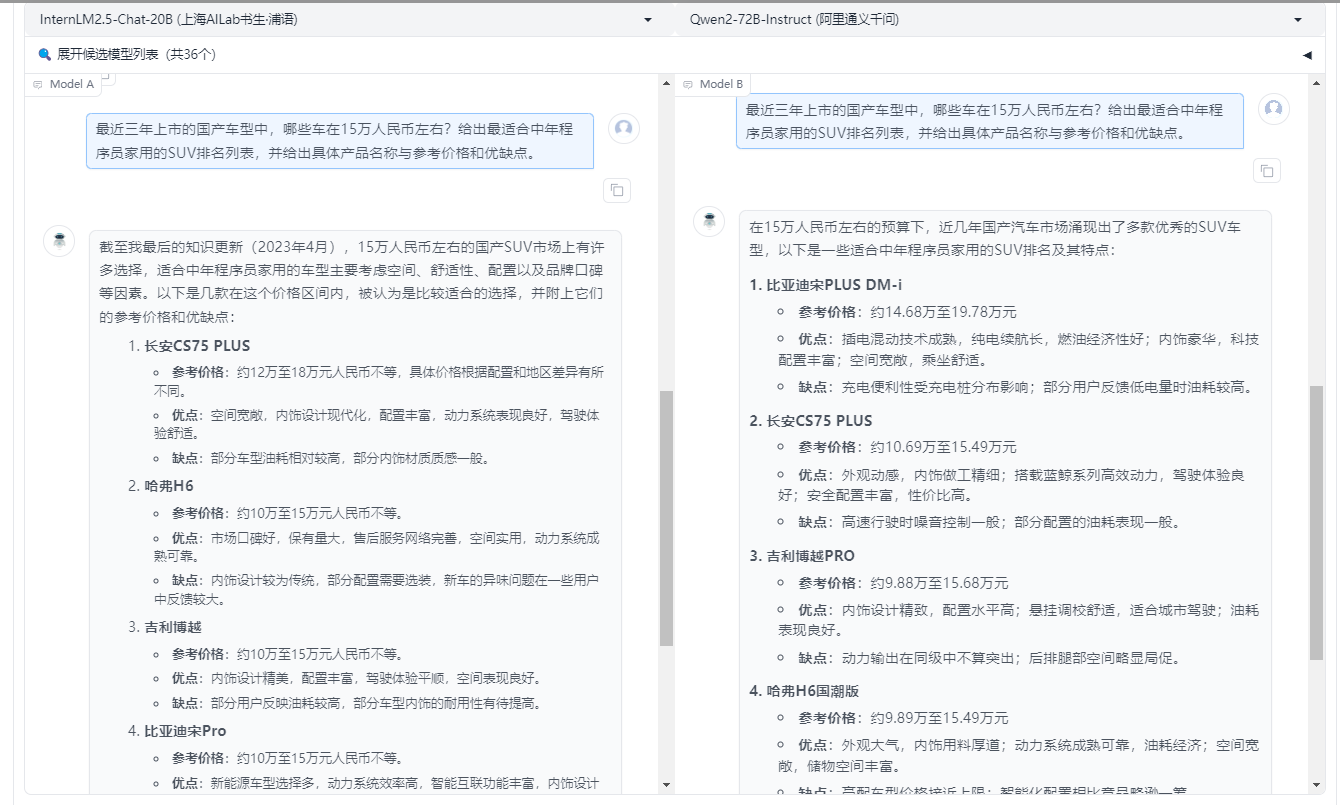This screenshot has height=805, width=1340.
Task: Click the user question bubble in Model B
Action: 990,121
